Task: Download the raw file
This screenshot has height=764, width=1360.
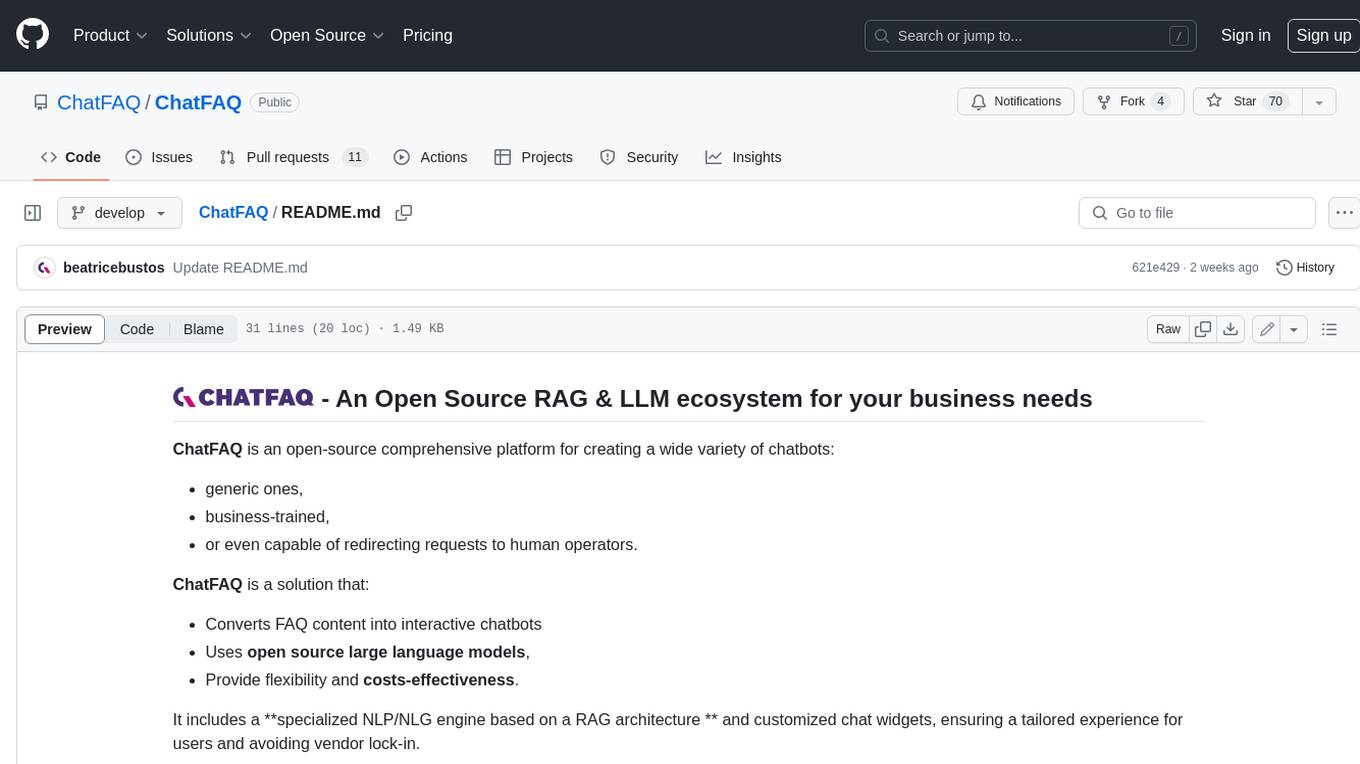Action: tap(1231, 329)
